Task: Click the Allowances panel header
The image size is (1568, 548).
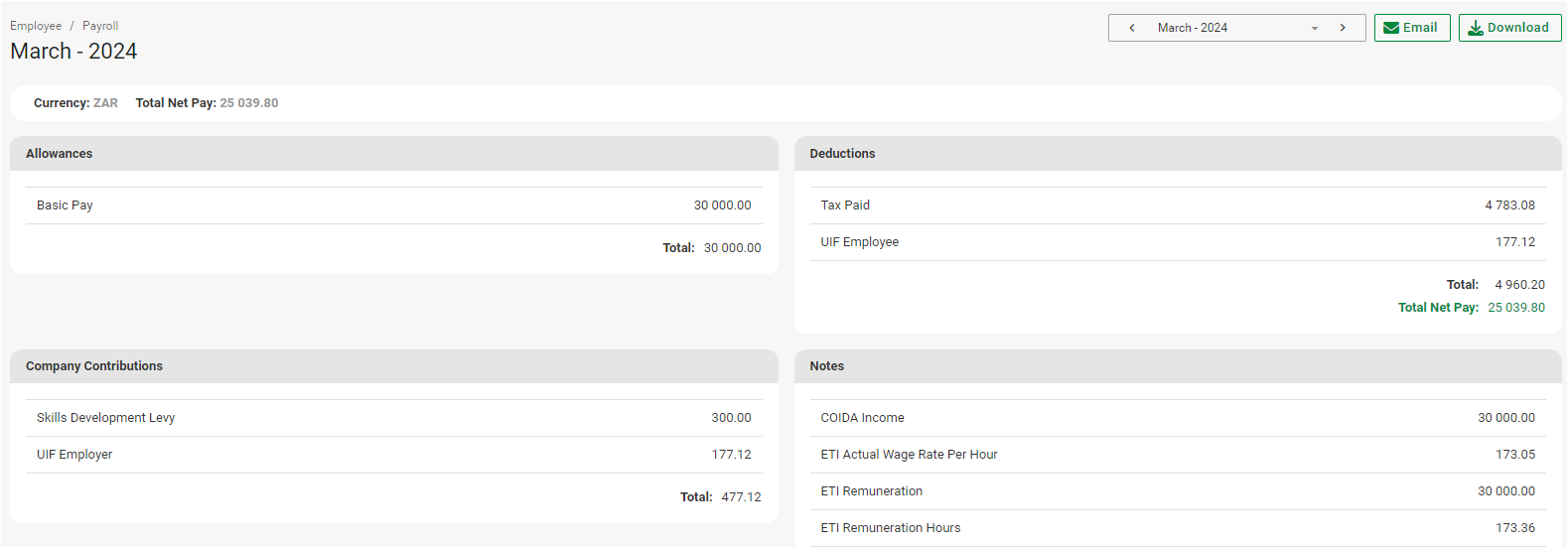Action: (x=393, y=154)
